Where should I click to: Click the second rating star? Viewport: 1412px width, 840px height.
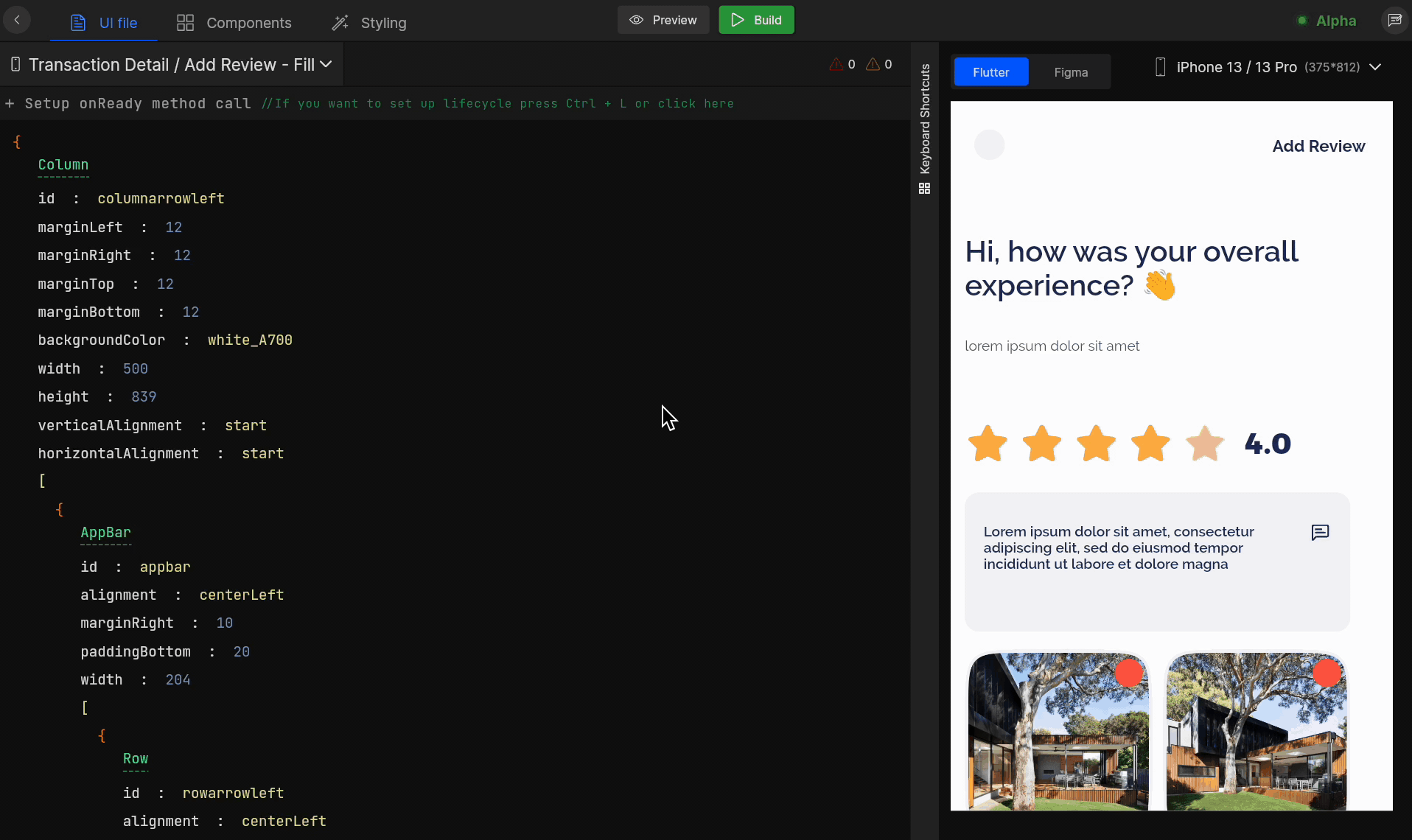(x=1042, y=443)
